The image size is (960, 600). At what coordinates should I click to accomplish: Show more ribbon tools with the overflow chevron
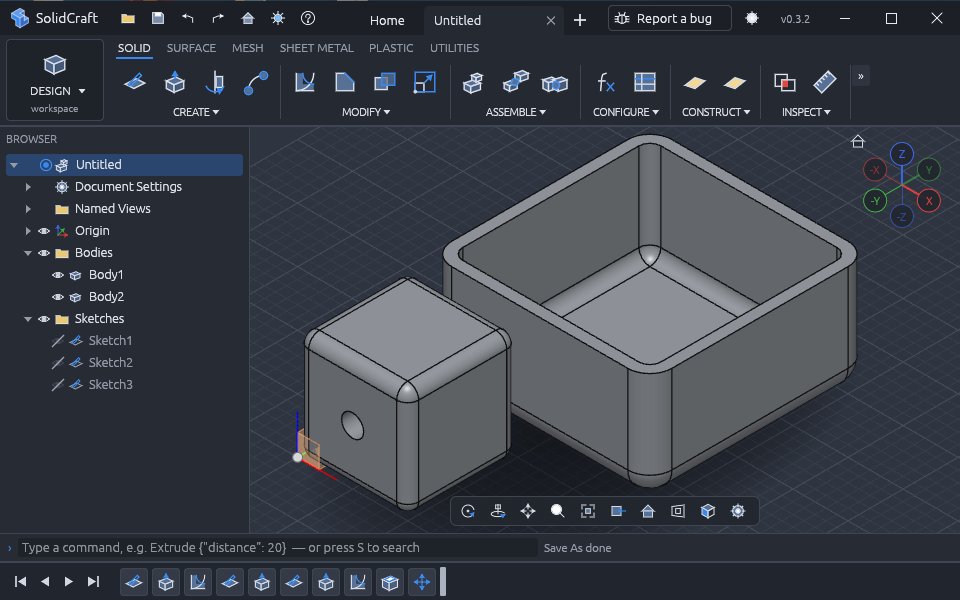coord(861,77)
